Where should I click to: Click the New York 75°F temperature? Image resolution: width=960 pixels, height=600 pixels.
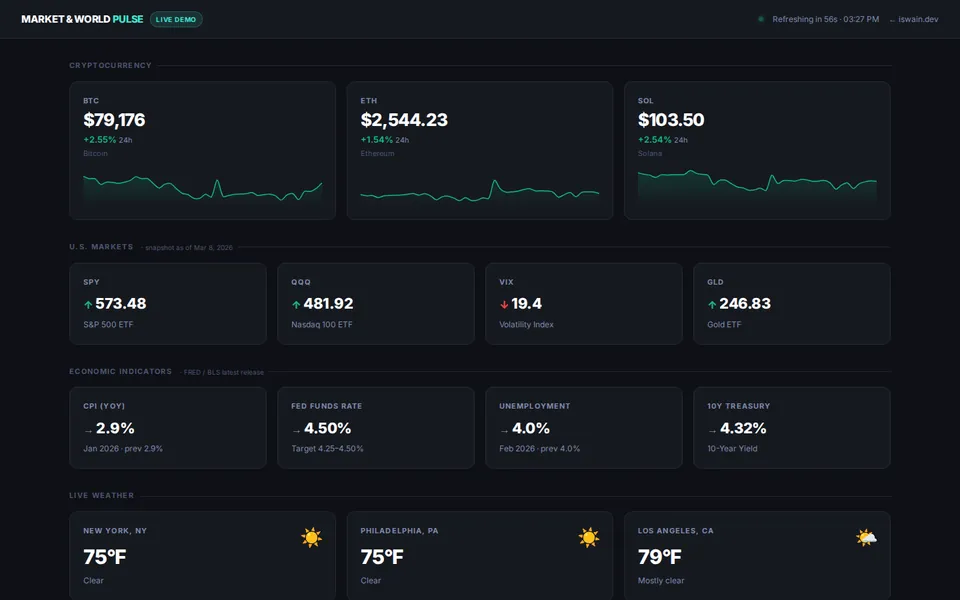105,557
